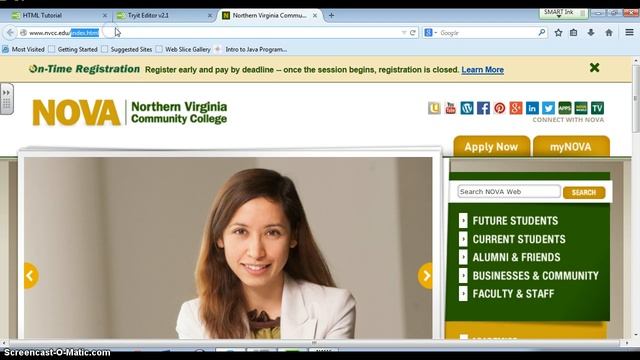Image resolution: width=640 pixels, height=360 pixels.
Task: Click the search magnifier in the Google box
Action: (x=542, y=32)
